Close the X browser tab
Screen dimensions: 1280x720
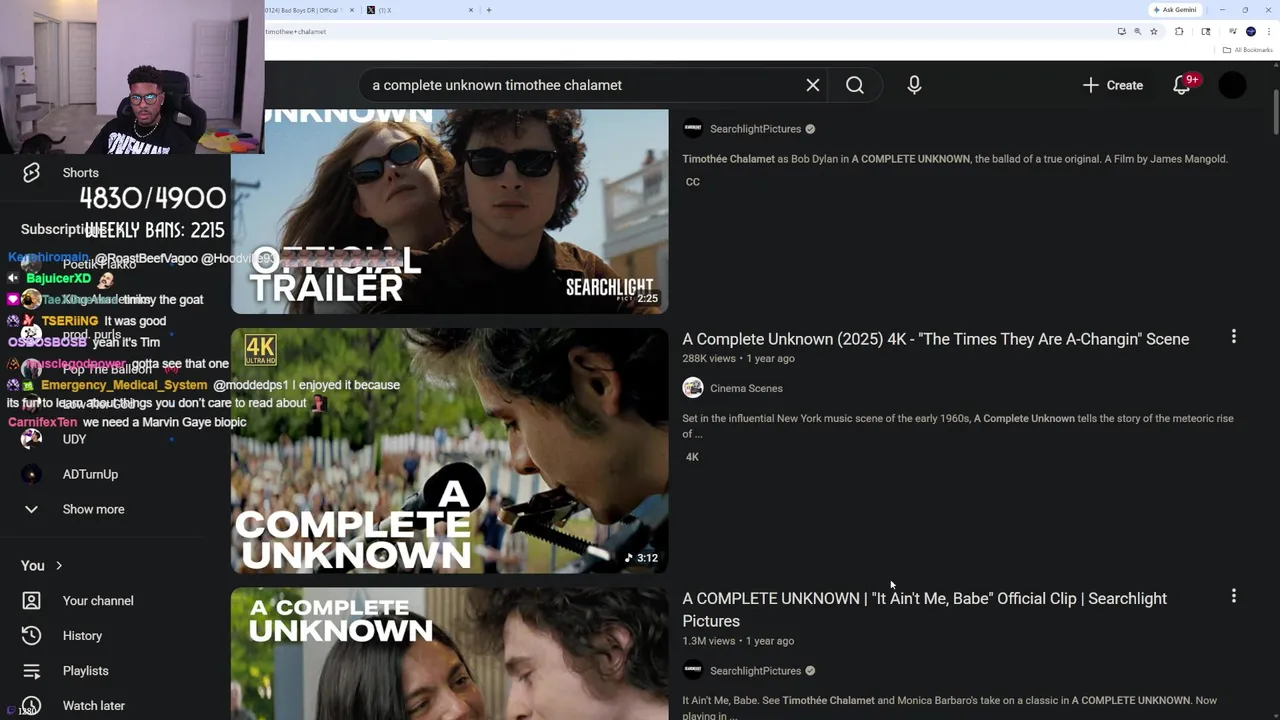coord(471,10)
